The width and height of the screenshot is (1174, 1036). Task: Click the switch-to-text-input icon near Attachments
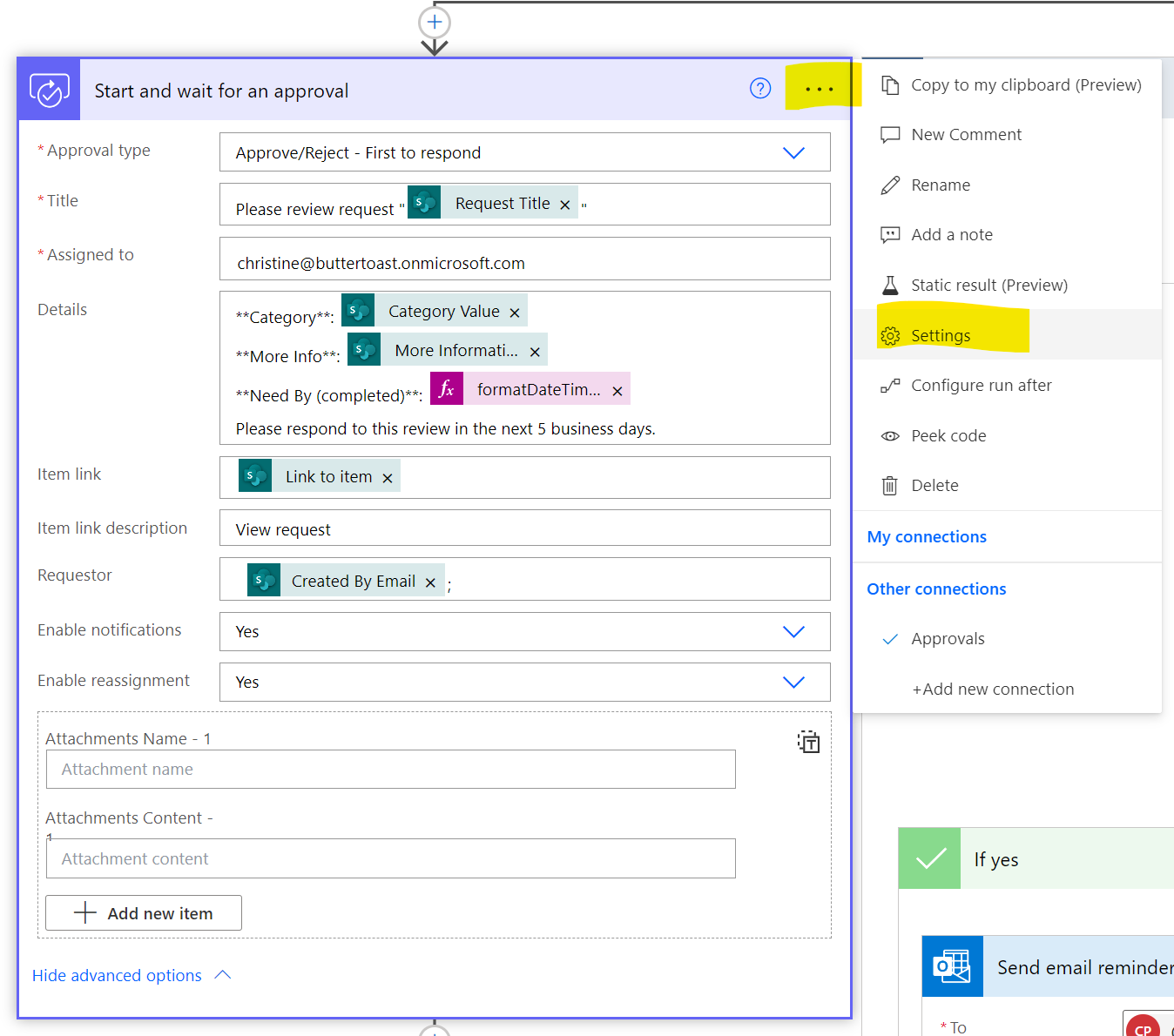pos(808,742)
